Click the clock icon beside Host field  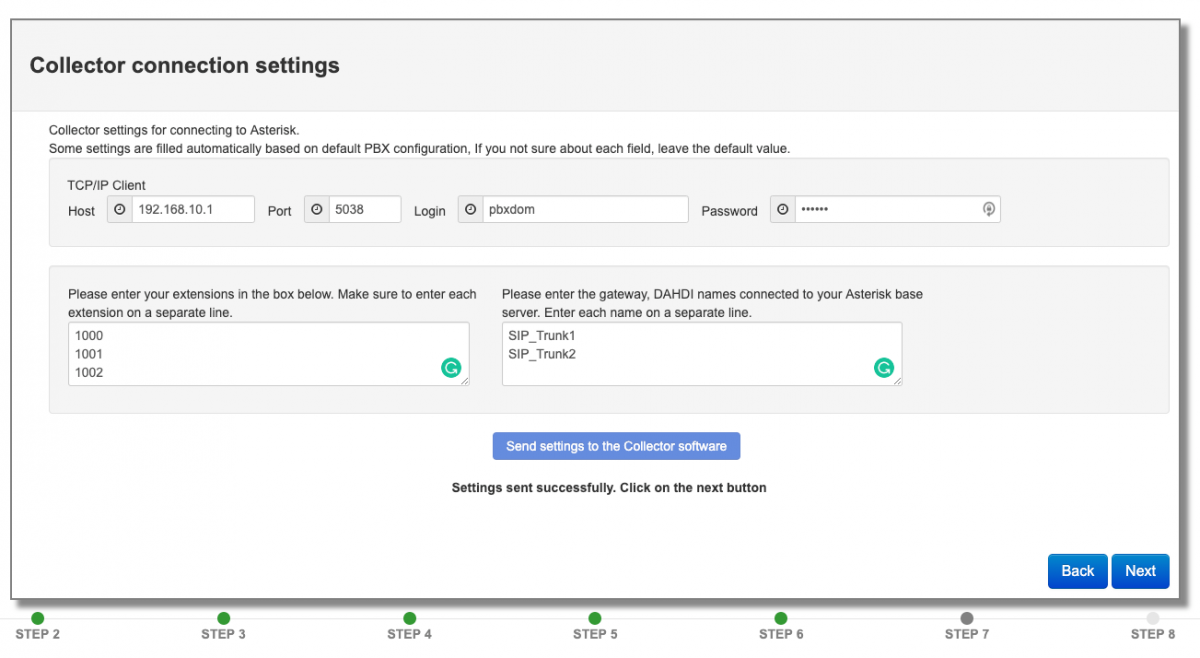120,210
